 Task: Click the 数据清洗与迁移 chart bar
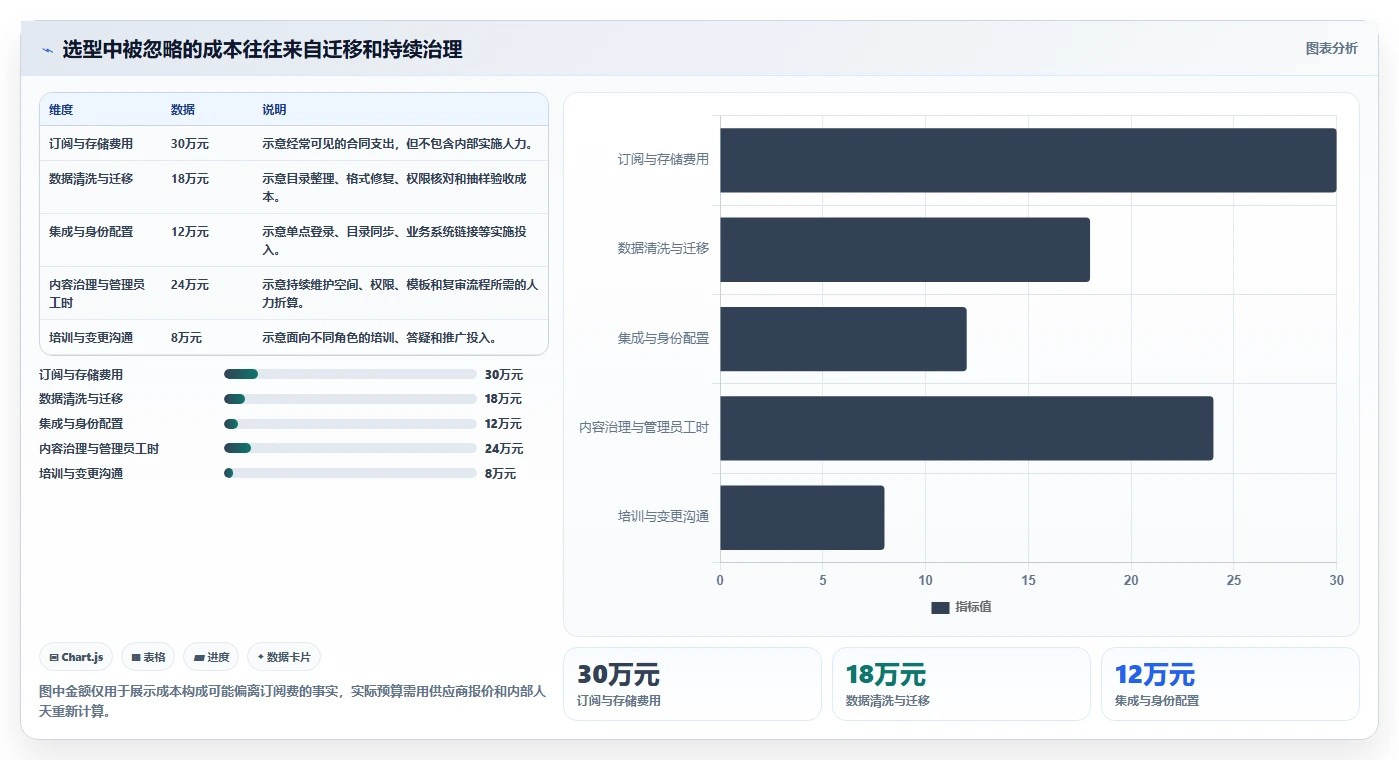coord(905,249)
